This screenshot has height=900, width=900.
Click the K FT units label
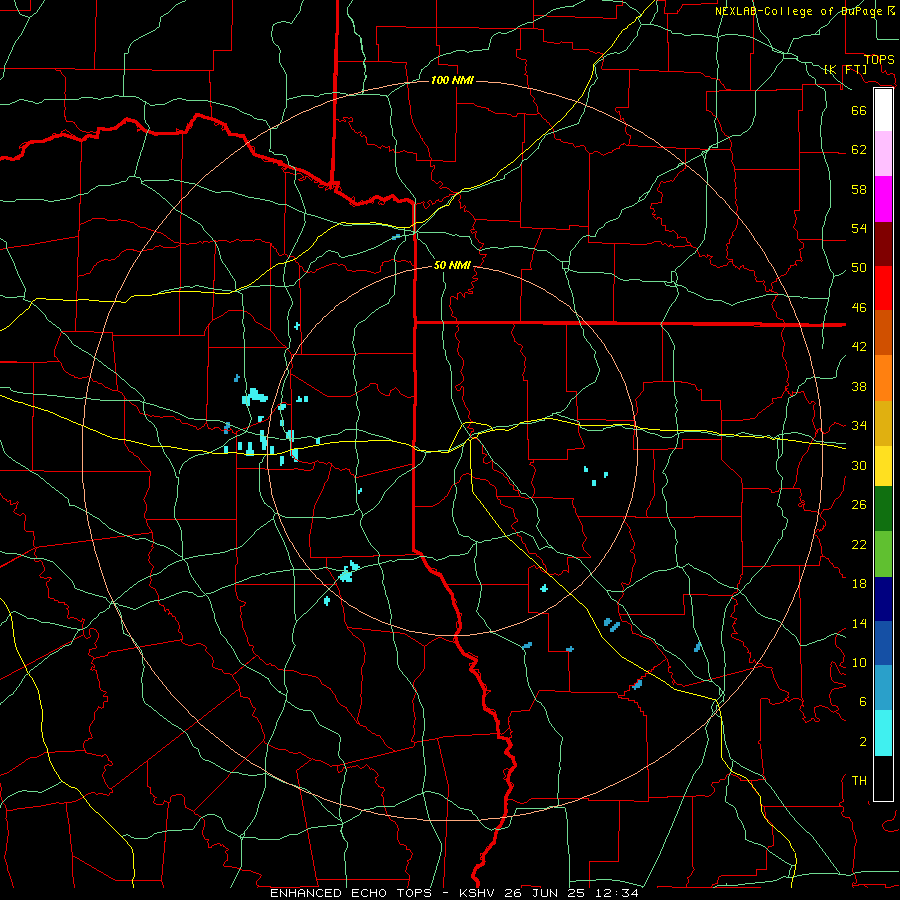846,69
